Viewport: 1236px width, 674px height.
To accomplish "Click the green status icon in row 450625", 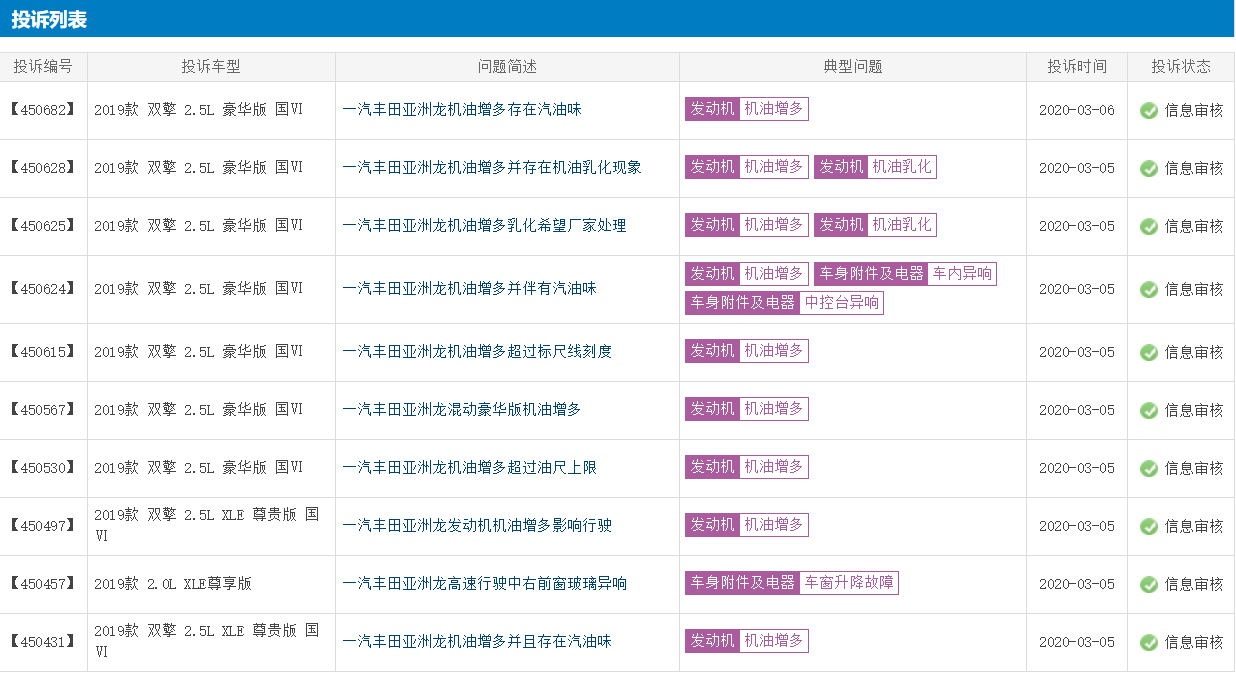I will point(1149,226).
